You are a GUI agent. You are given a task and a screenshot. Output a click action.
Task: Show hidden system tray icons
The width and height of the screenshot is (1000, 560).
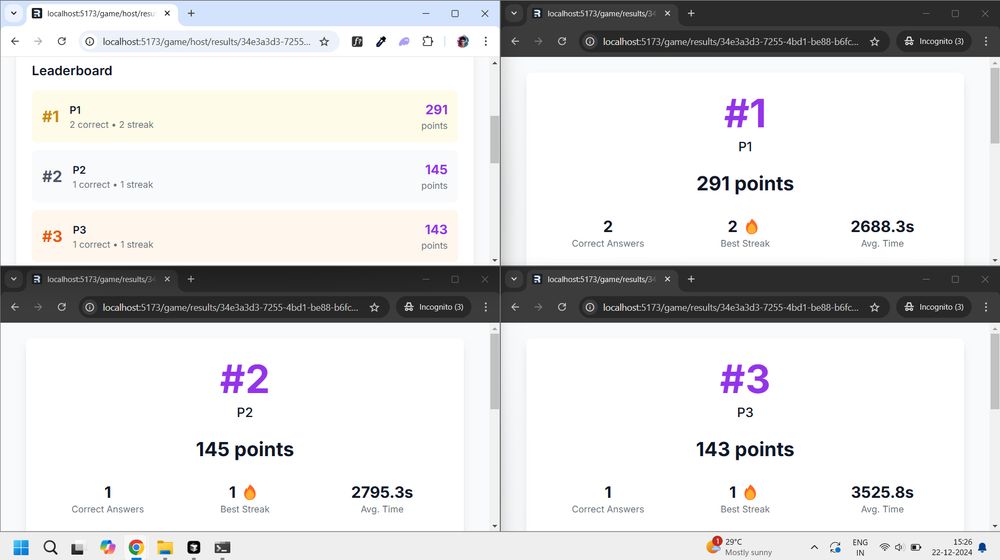[814, 547]
